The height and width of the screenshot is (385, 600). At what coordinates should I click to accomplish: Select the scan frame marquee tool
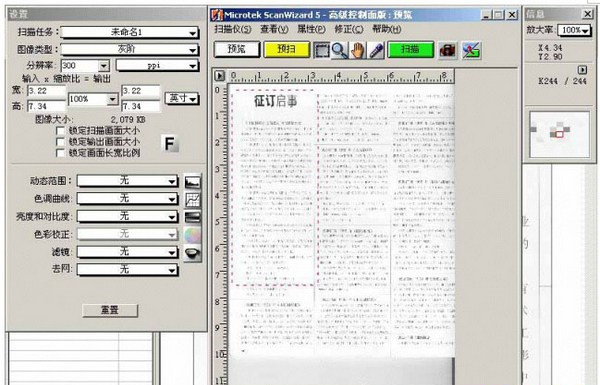[x=321, y=50]
